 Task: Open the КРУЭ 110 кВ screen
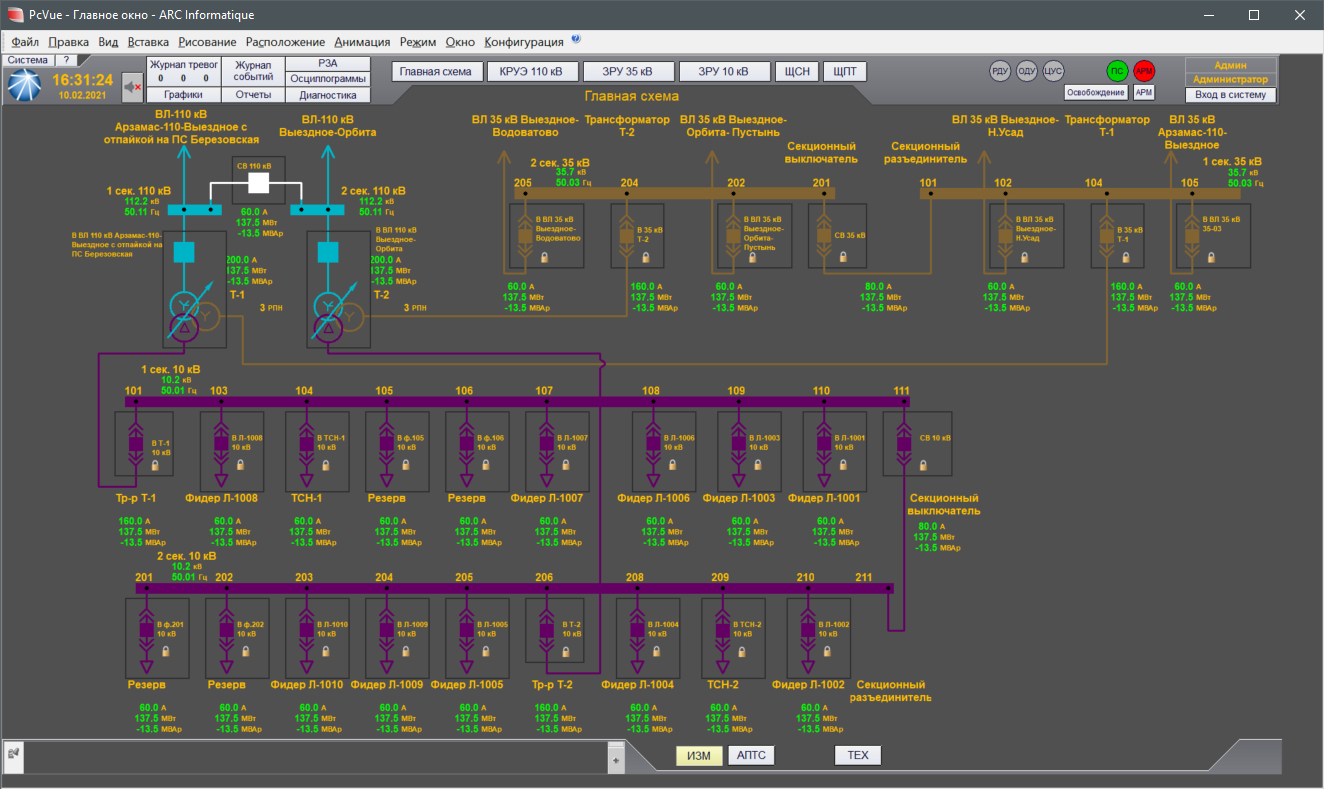pyautogui.click(x=532, y=72)
